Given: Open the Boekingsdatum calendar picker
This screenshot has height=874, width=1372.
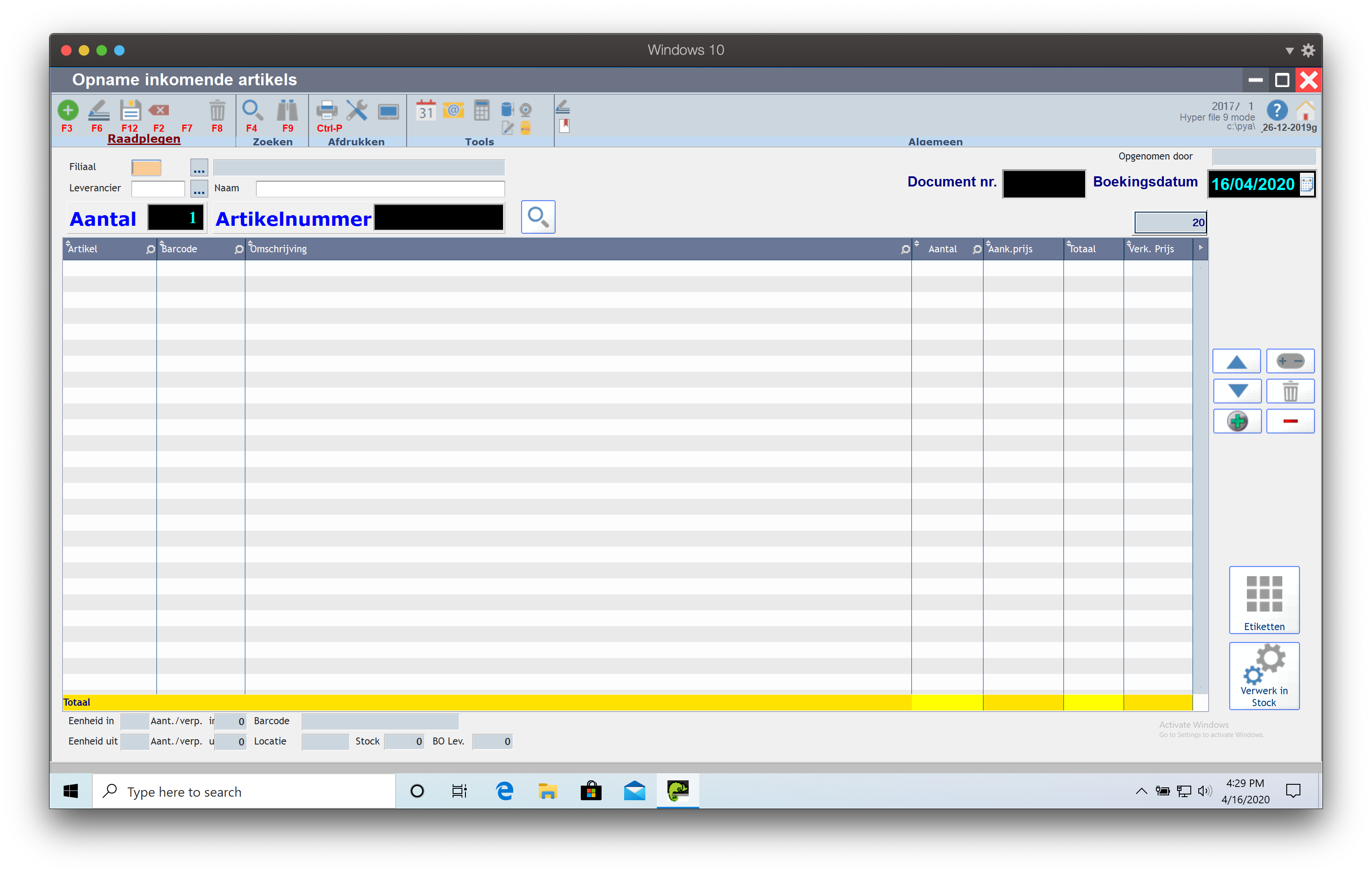Looking at the screenshot, I should [x=1307, y=185].
